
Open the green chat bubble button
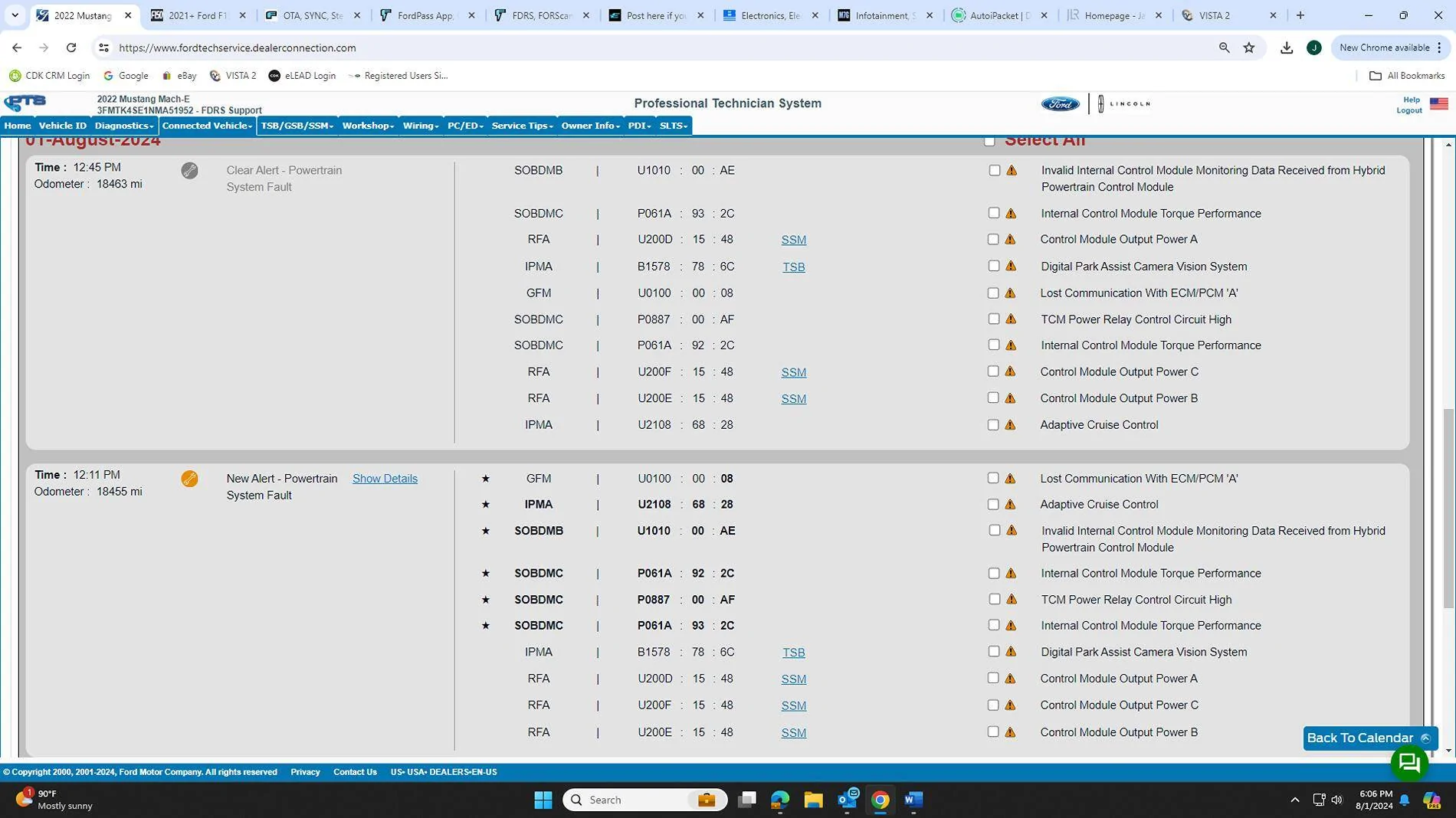1408,763
